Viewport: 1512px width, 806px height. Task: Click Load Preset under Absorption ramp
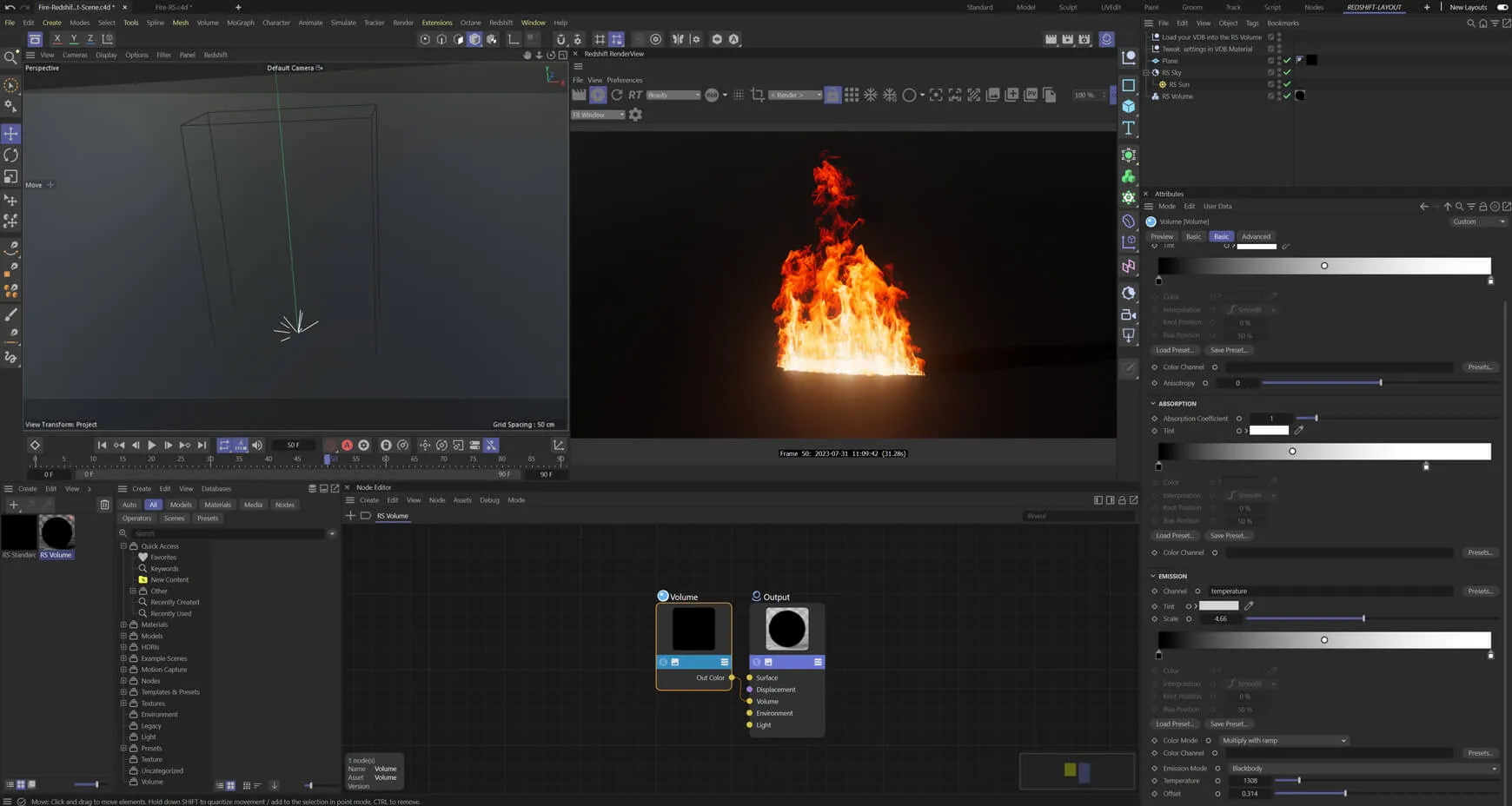(x=1175, y=536)
